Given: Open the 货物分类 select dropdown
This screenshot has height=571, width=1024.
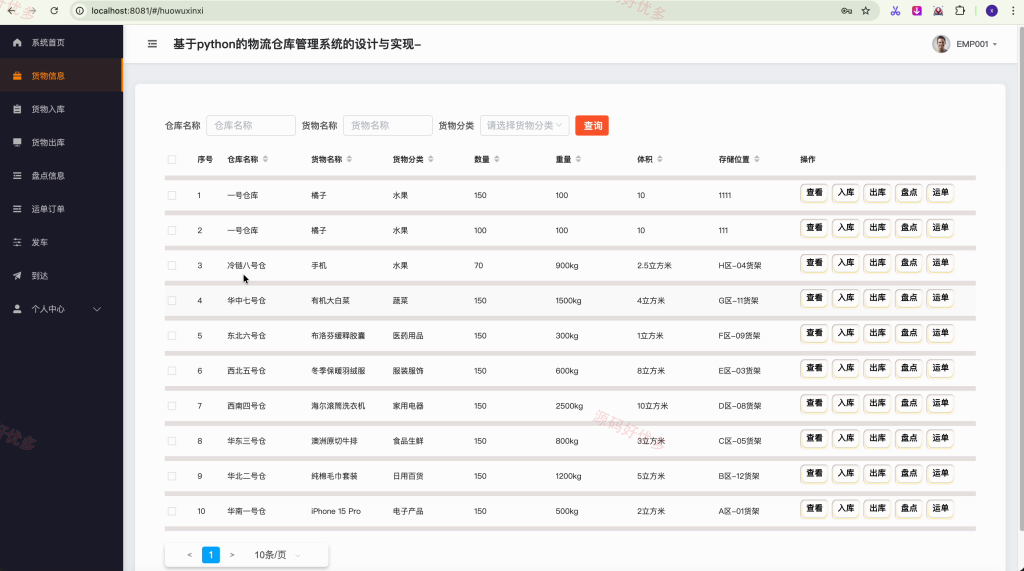Looking at the screenshot, I should click(524, 125).
